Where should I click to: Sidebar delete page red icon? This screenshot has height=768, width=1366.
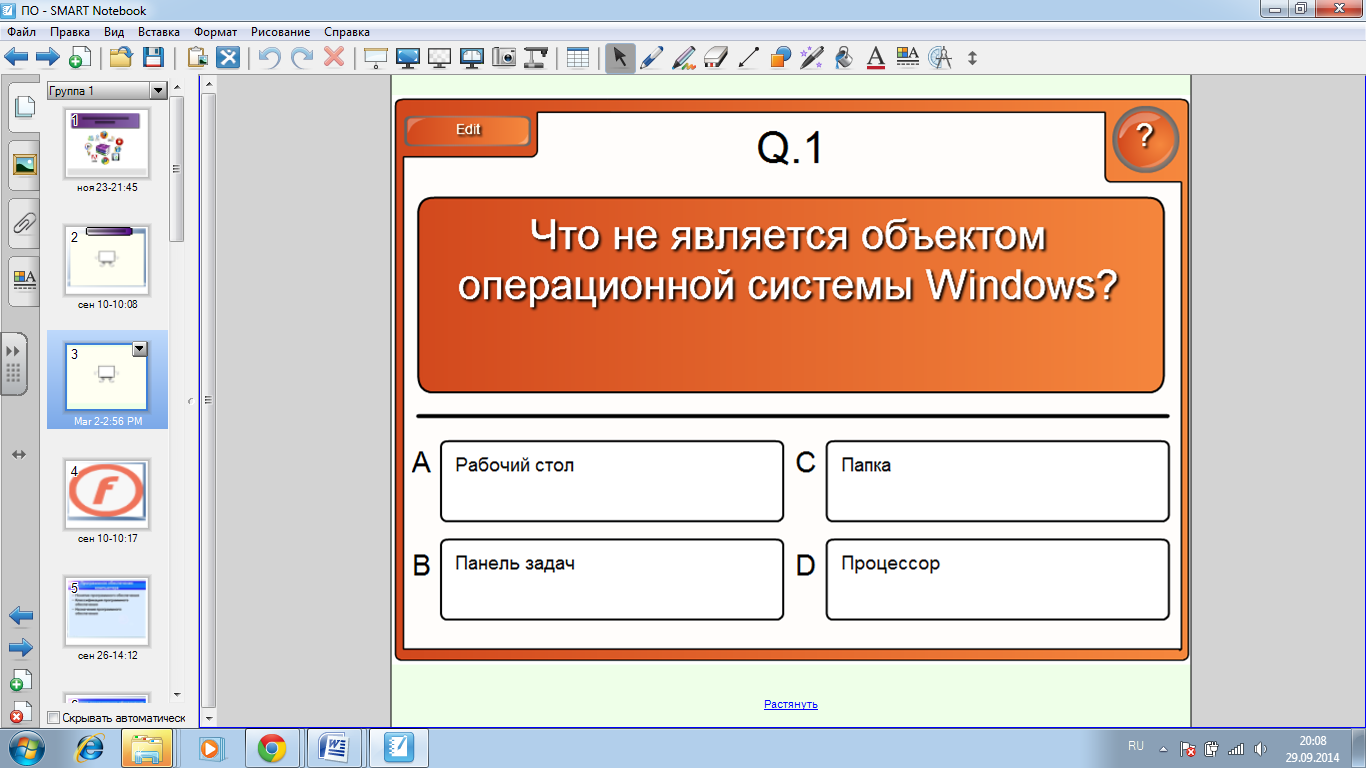pos(20,712)
